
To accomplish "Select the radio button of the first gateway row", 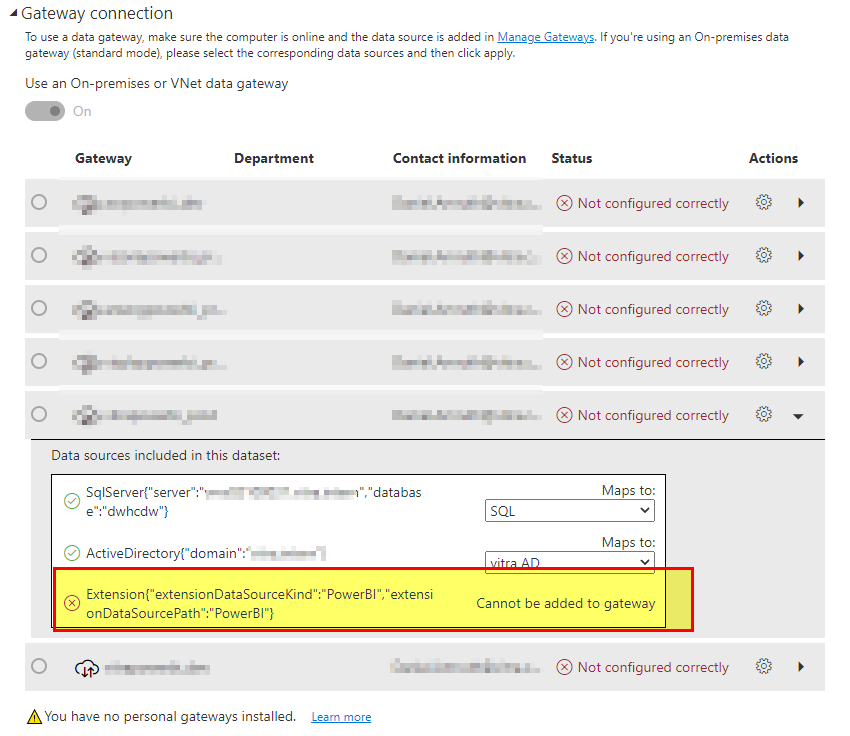I will pos(39,202).
